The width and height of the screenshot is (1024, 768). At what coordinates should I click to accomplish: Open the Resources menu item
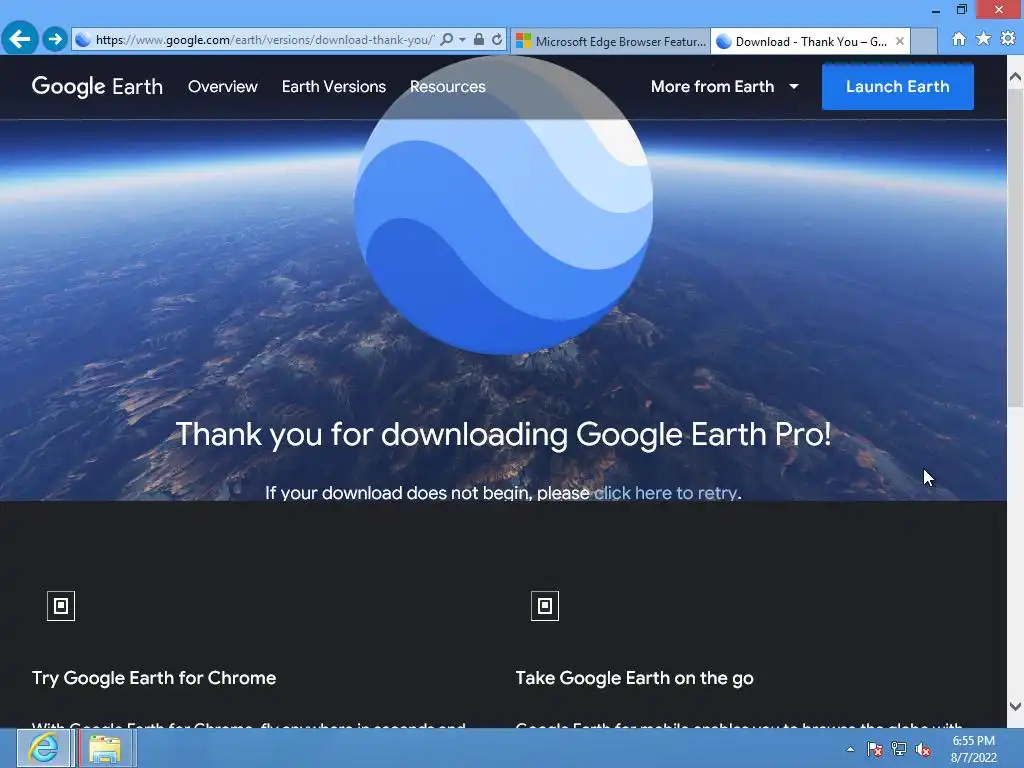tap(447, 87)
